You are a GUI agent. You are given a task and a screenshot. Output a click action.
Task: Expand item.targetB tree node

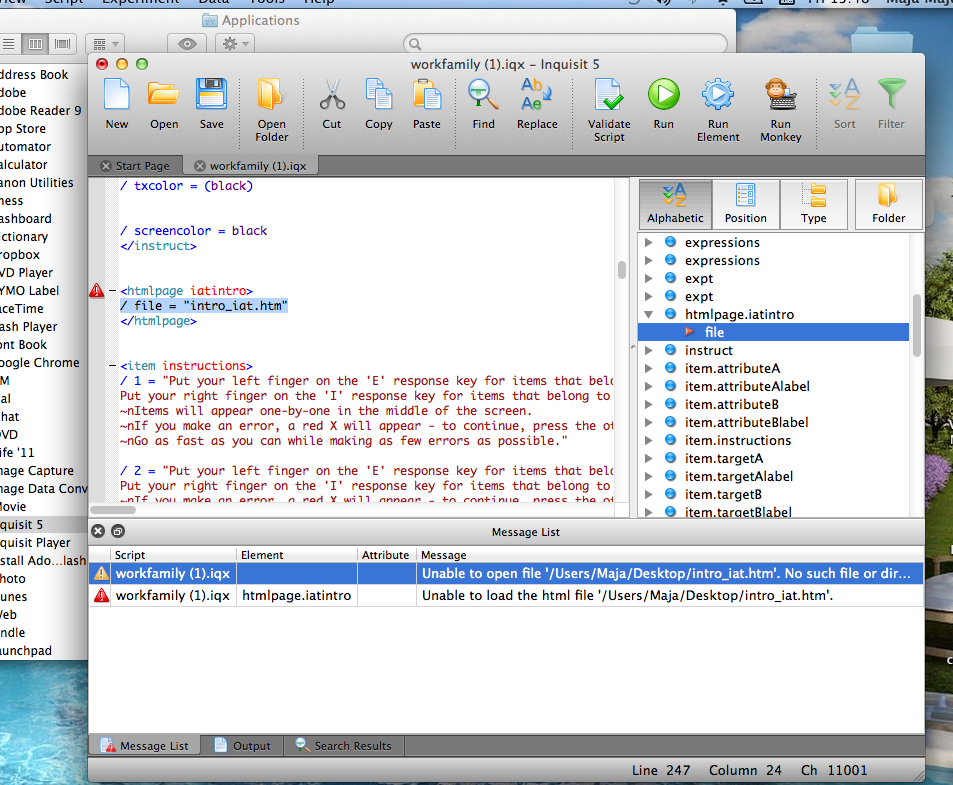click(649, 494)
